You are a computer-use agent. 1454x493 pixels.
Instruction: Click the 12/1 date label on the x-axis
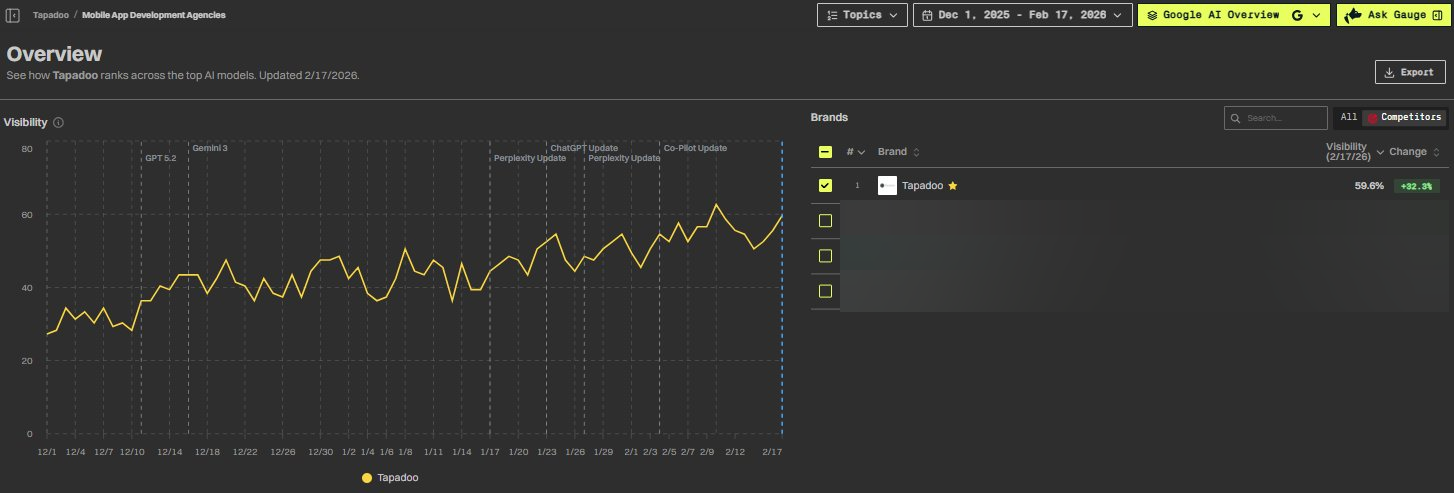click(x=47, y=452)
